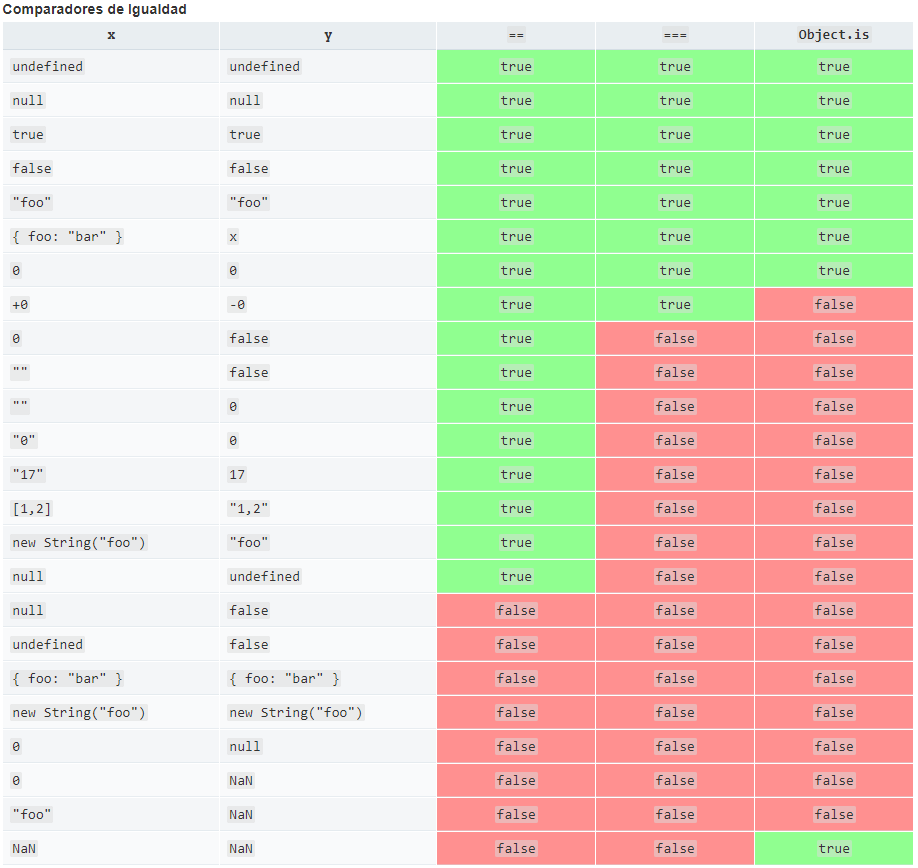Click the 'y' column header
Image resolution: width=918 pixels, height=868 pixels.
[328, 35]
